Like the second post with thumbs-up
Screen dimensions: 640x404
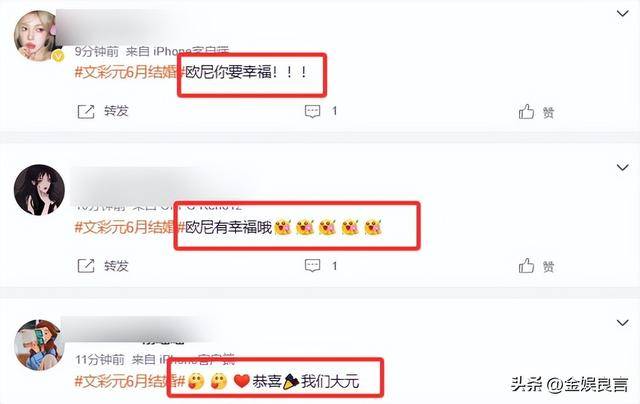point(526,266)
